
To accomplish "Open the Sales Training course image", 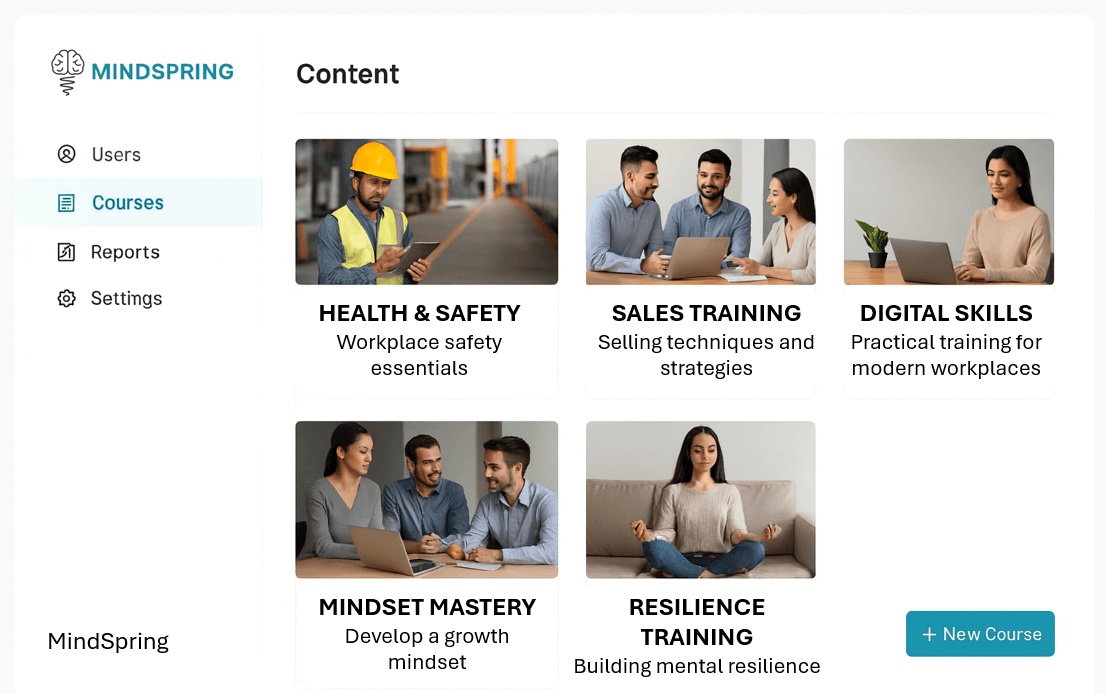I will coord(700,212).
